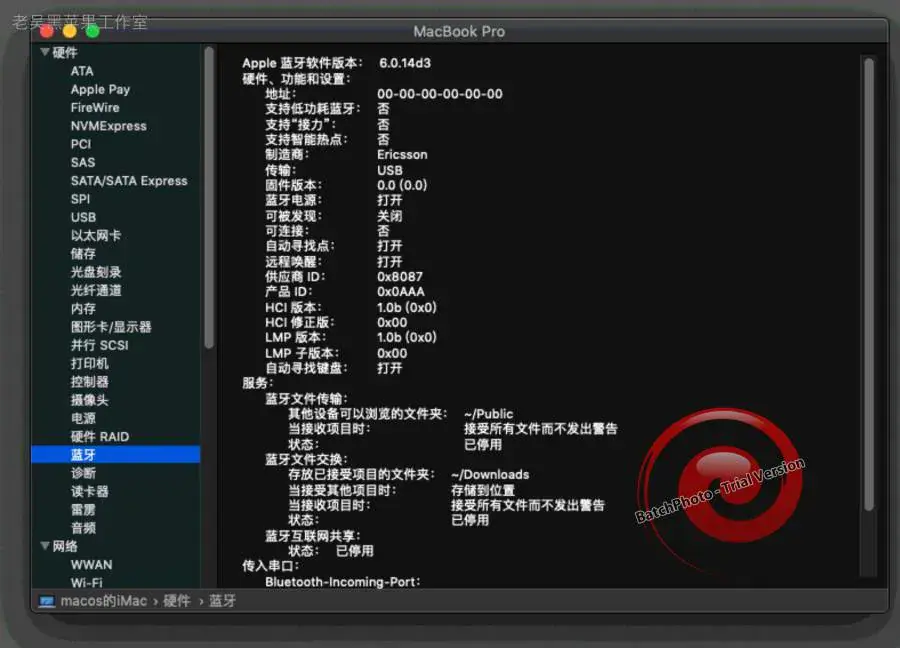
Task: Click the 存储到位置 value
Action: pos(483,490)
